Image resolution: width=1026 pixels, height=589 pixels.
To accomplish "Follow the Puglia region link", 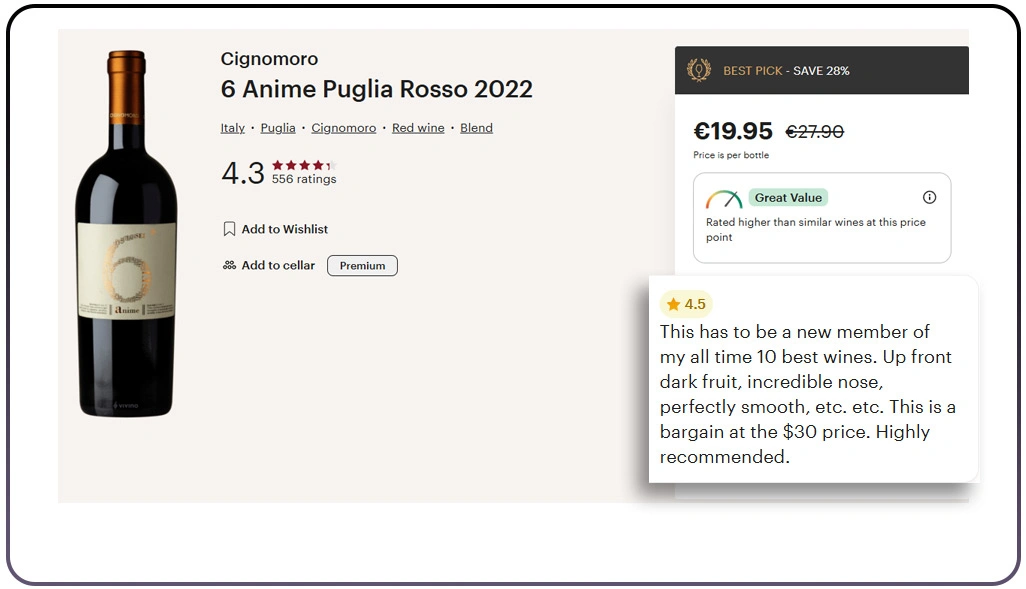I will (x=278, y=128).
